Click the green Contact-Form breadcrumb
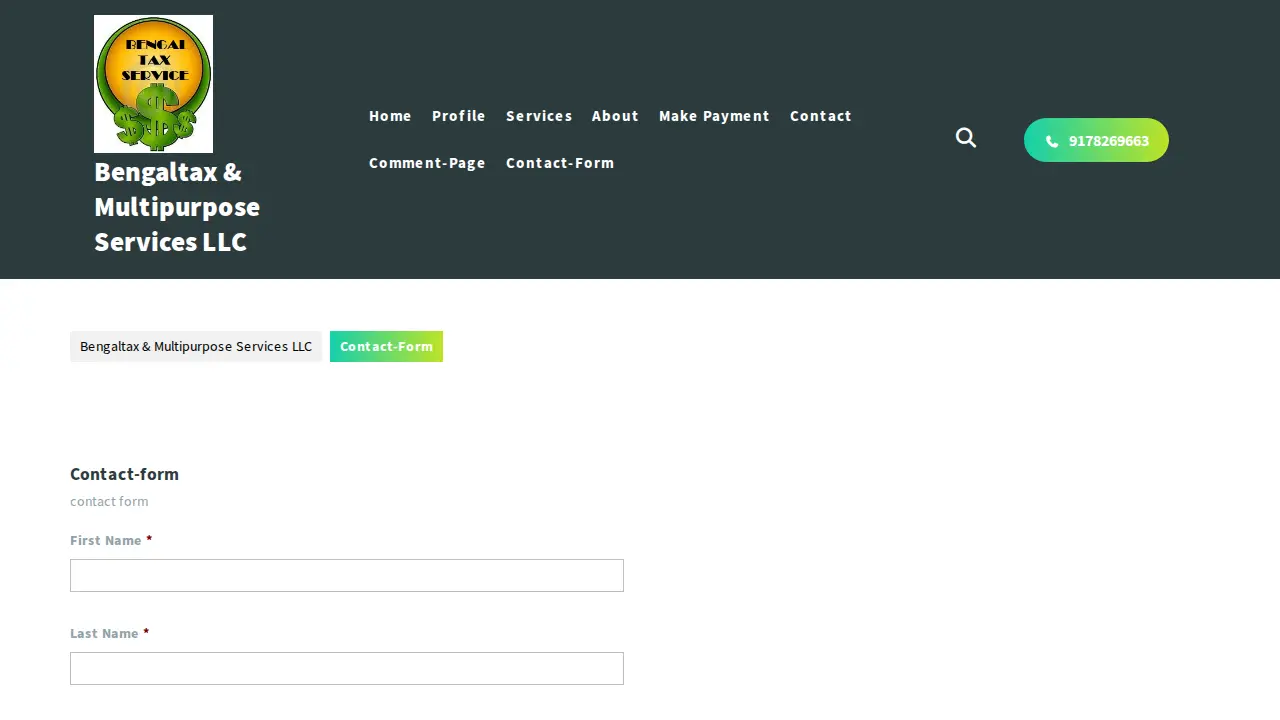Viewport: 1280px width, 720px height. click(386, 346)
